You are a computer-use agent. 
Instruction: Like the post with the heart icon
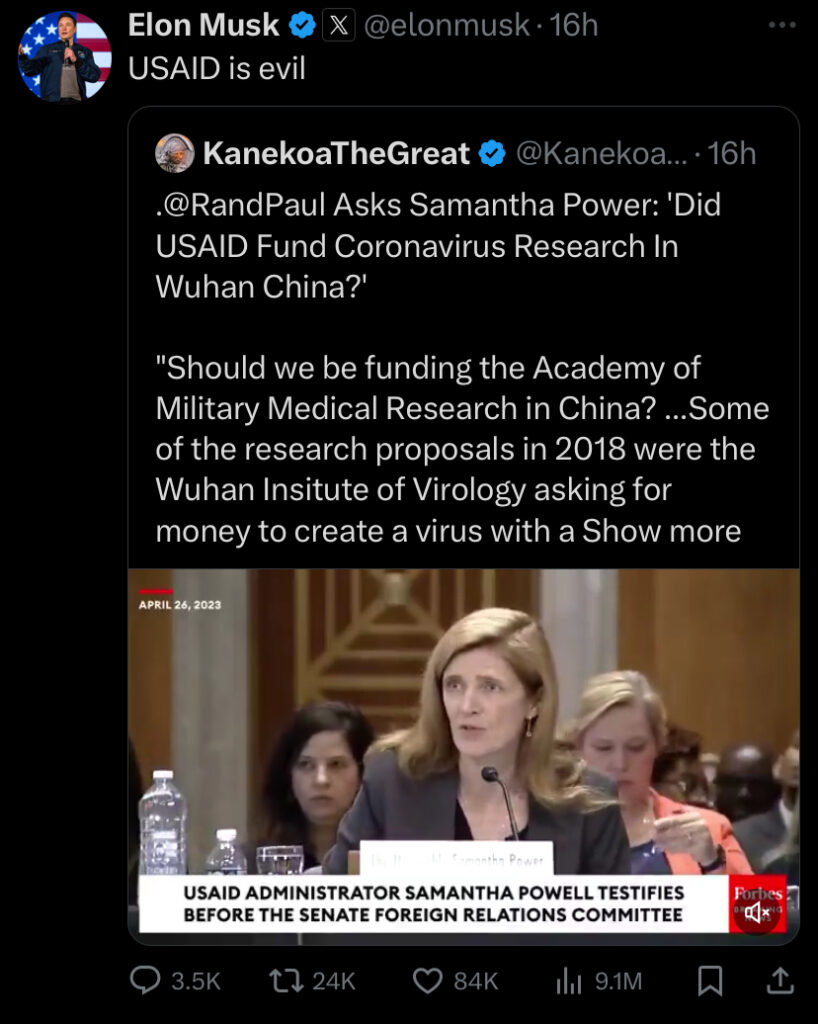tap(428, 981)
